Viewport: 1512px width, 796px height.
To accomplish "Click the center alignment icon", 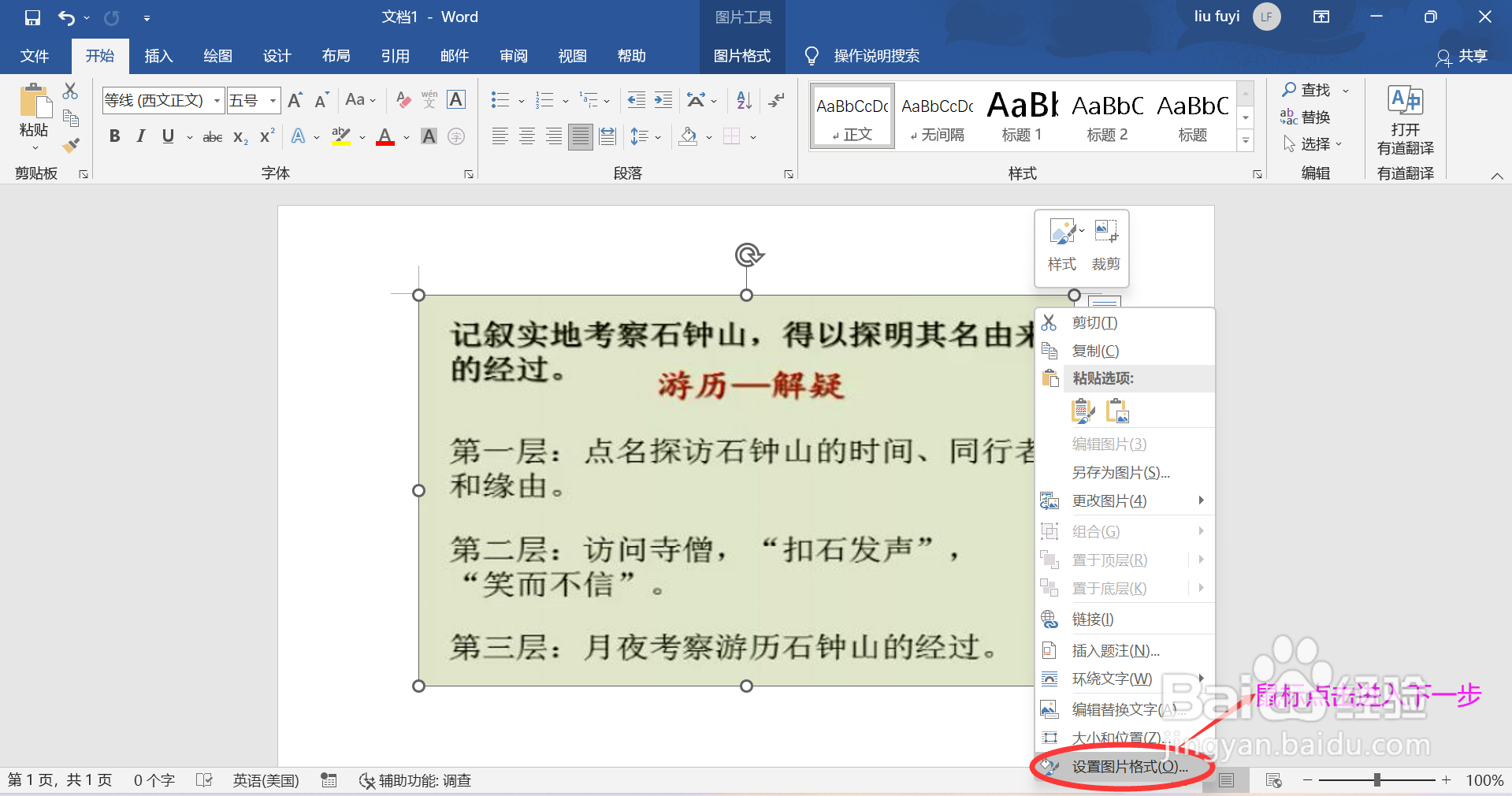I will [526, 136].
